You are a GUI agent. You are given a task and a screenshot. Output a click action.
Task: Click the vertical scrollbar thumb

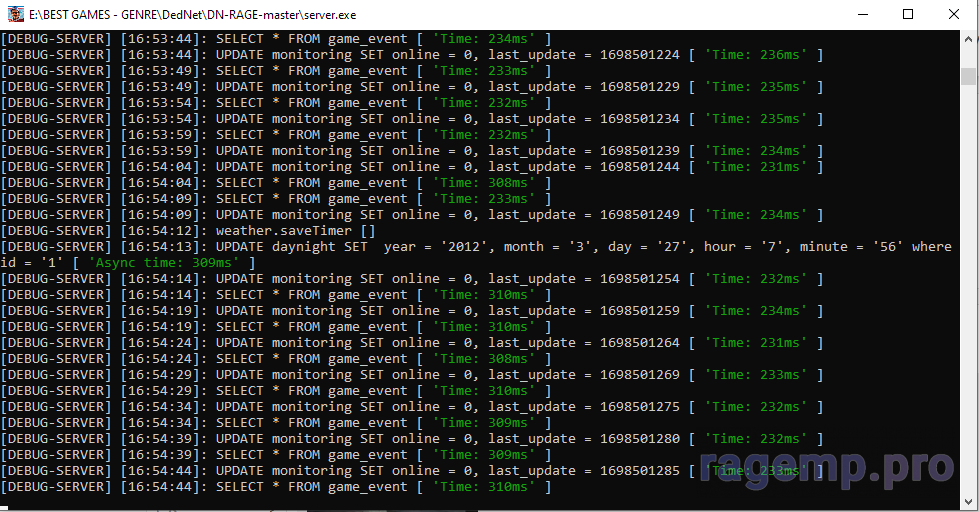[x=968, y=76]
